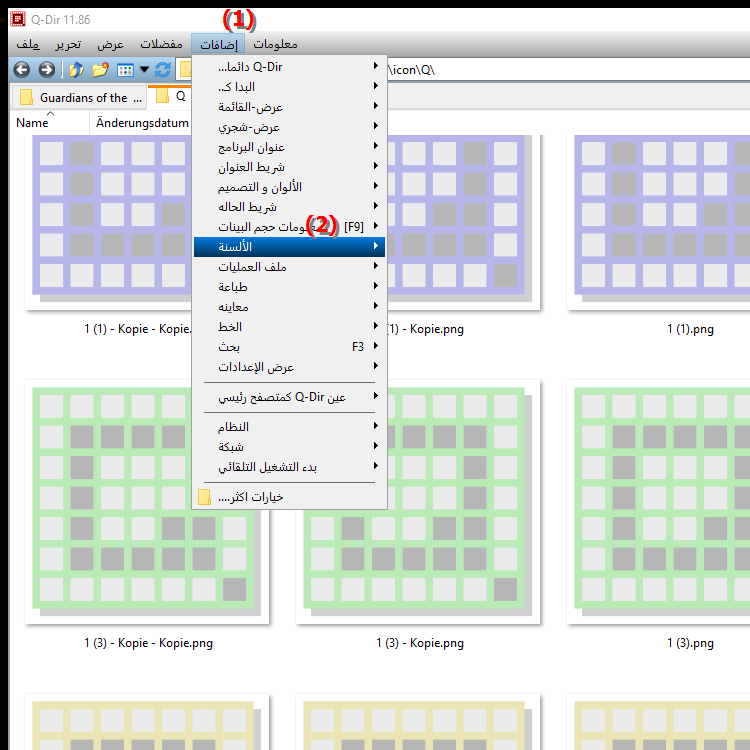
Task: Click the up one folder level icon
Action: click(77, 70)
